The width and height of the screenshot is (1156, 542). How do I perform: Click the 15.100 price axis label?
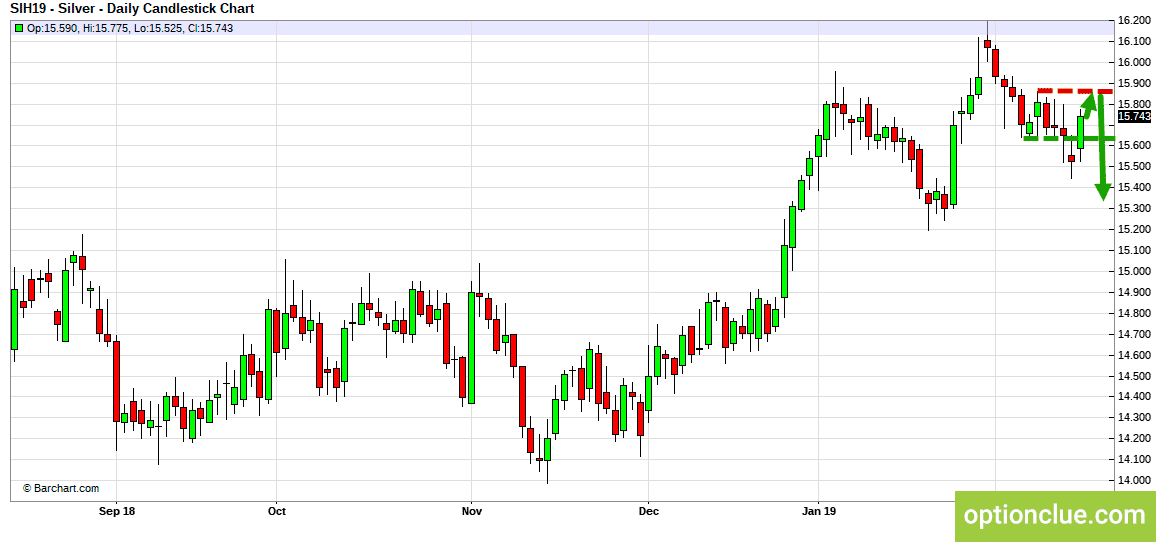[x=1135, y=251]
